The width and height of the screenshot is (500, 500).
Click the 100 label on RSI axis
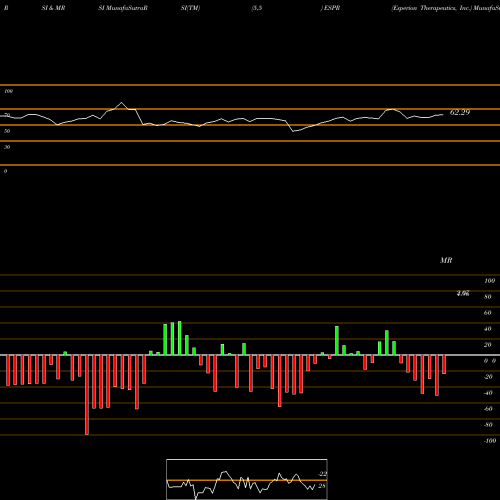pyautogui.click(x=8, y=91)
